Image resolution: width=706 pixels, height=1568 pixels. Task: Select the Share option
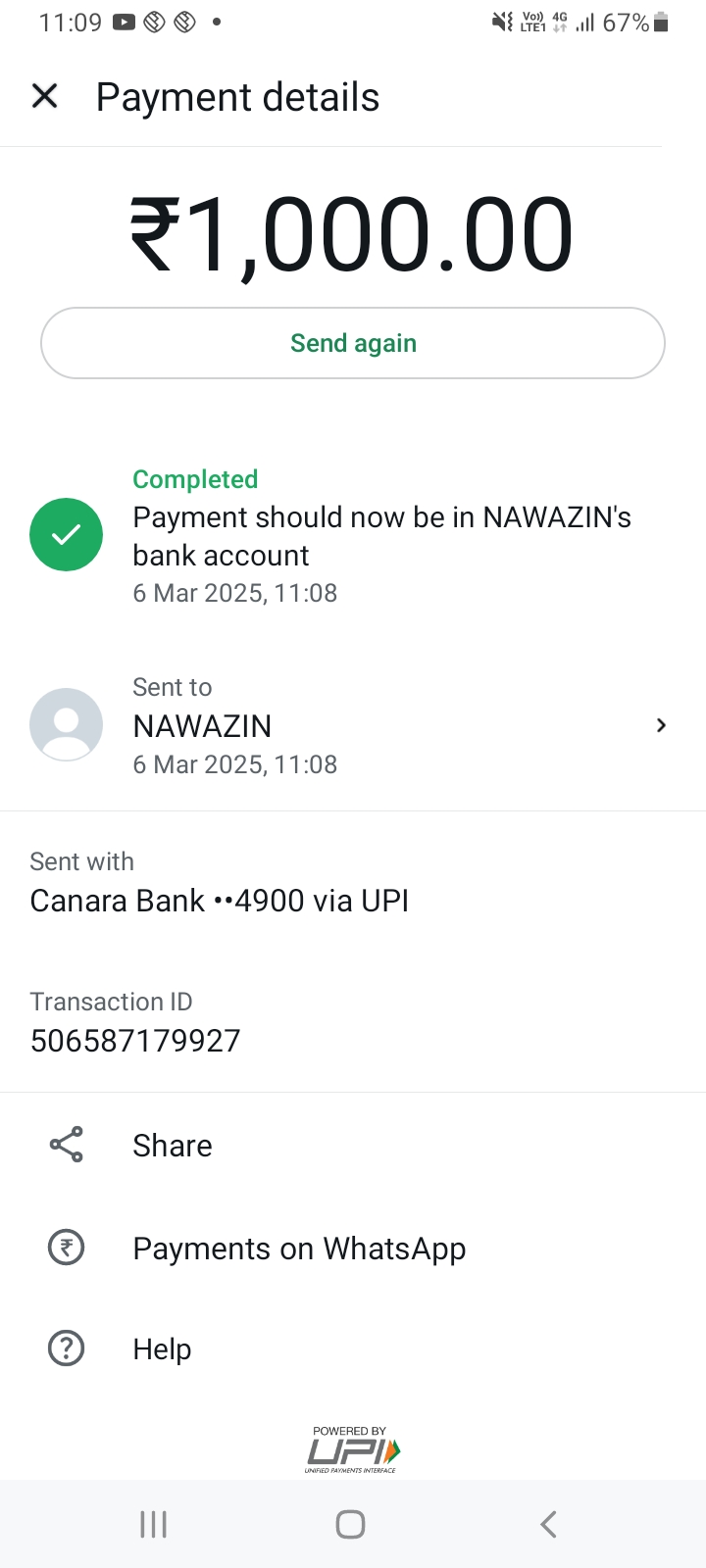[173, 1146]
